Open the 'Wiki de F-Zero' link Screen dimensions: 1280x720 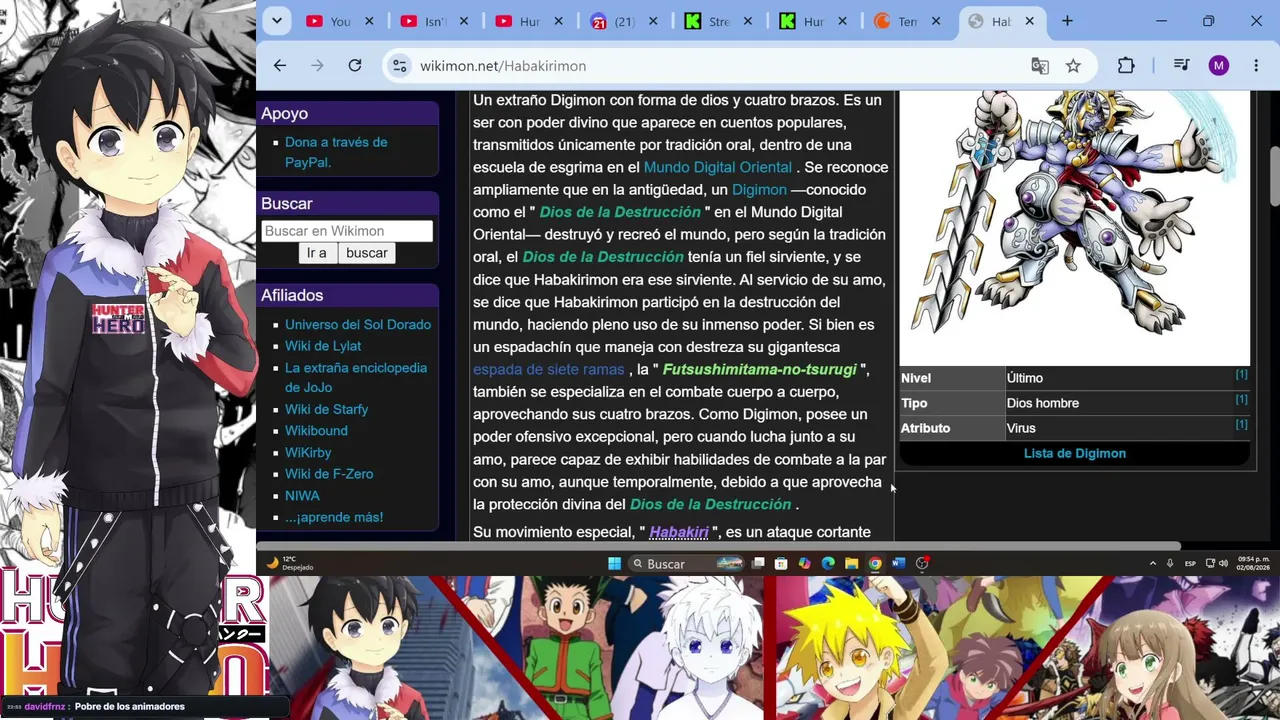pos(329,474)
